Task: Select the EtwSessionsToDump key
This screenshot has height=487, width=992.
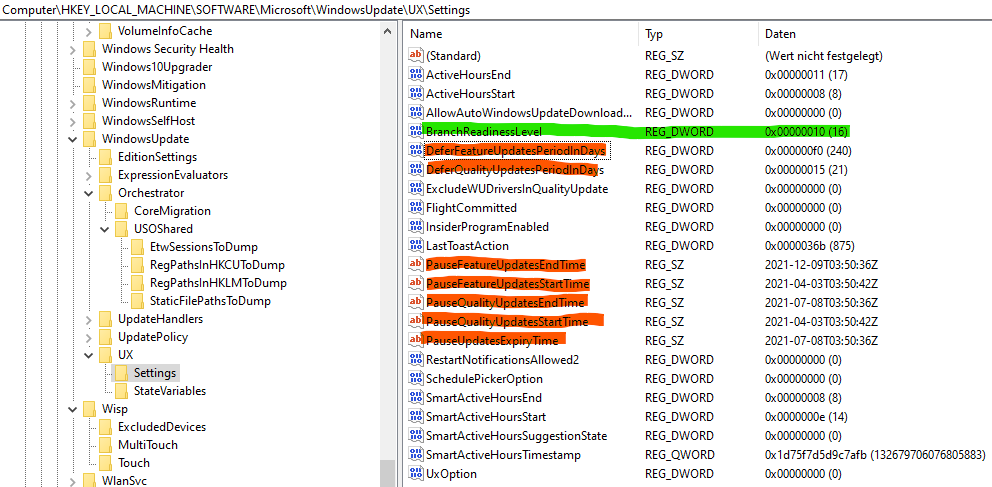Action: pos(204,247)
